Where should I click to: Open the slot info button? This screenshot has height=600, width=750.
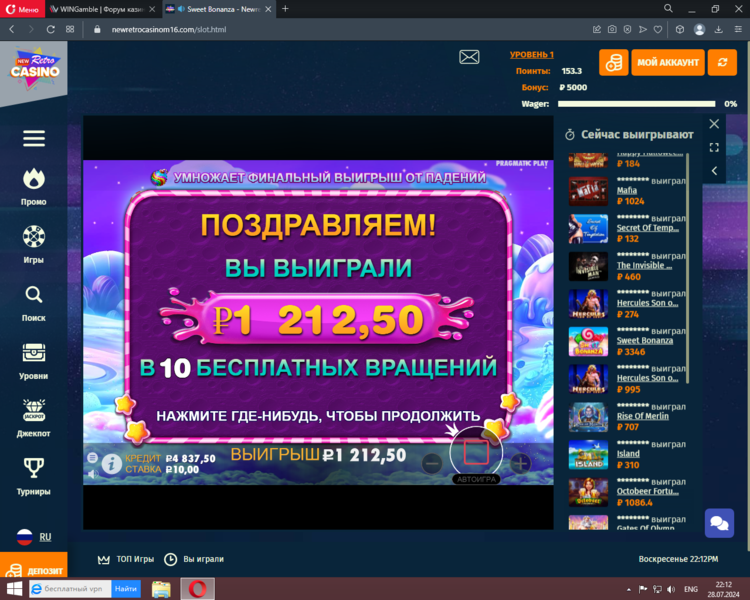click(x=111, y=464)
